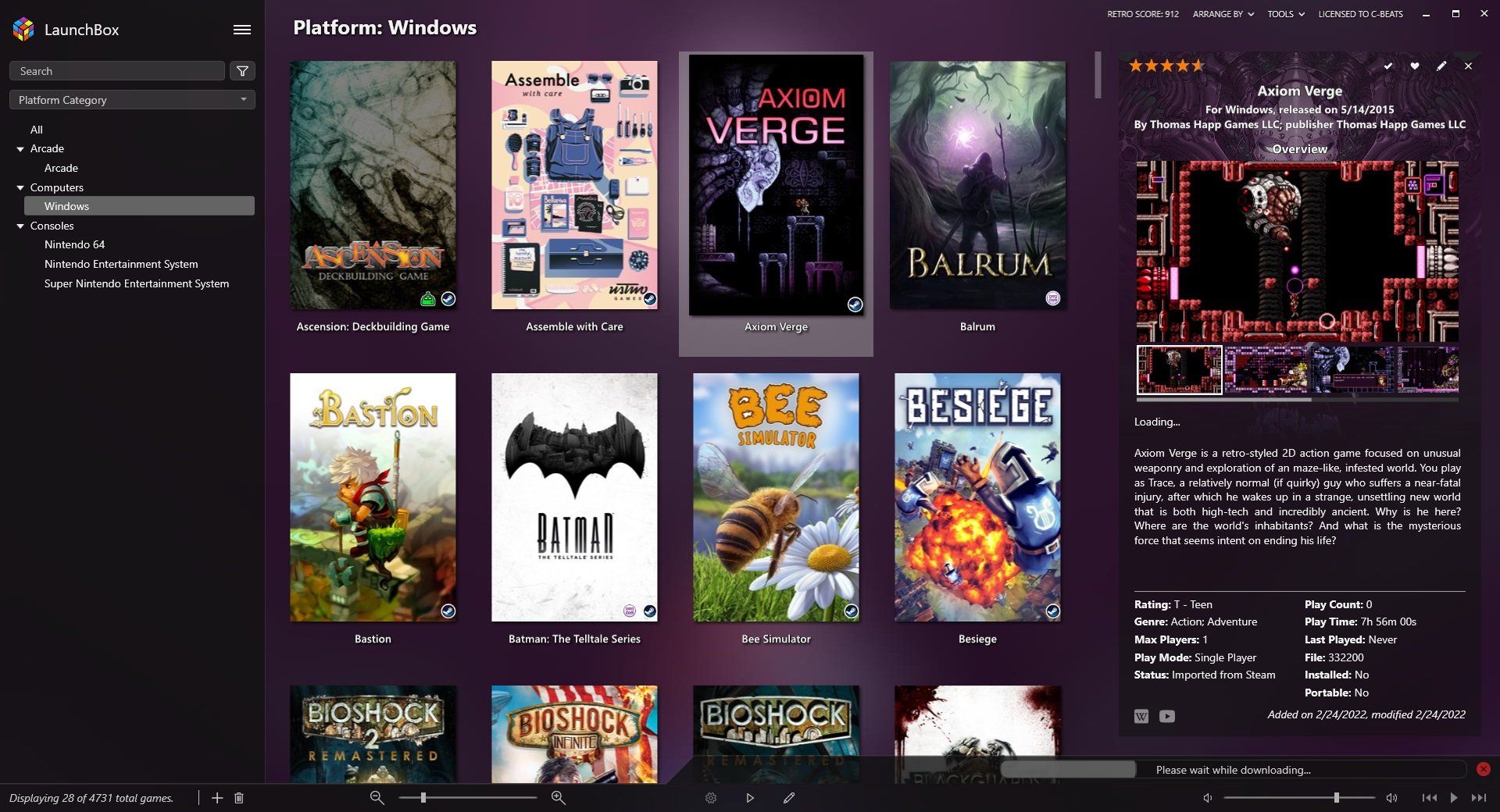Select Nintendo 64 platform
The height and width of the screenshot is (812, 1500).
[74, 244]
